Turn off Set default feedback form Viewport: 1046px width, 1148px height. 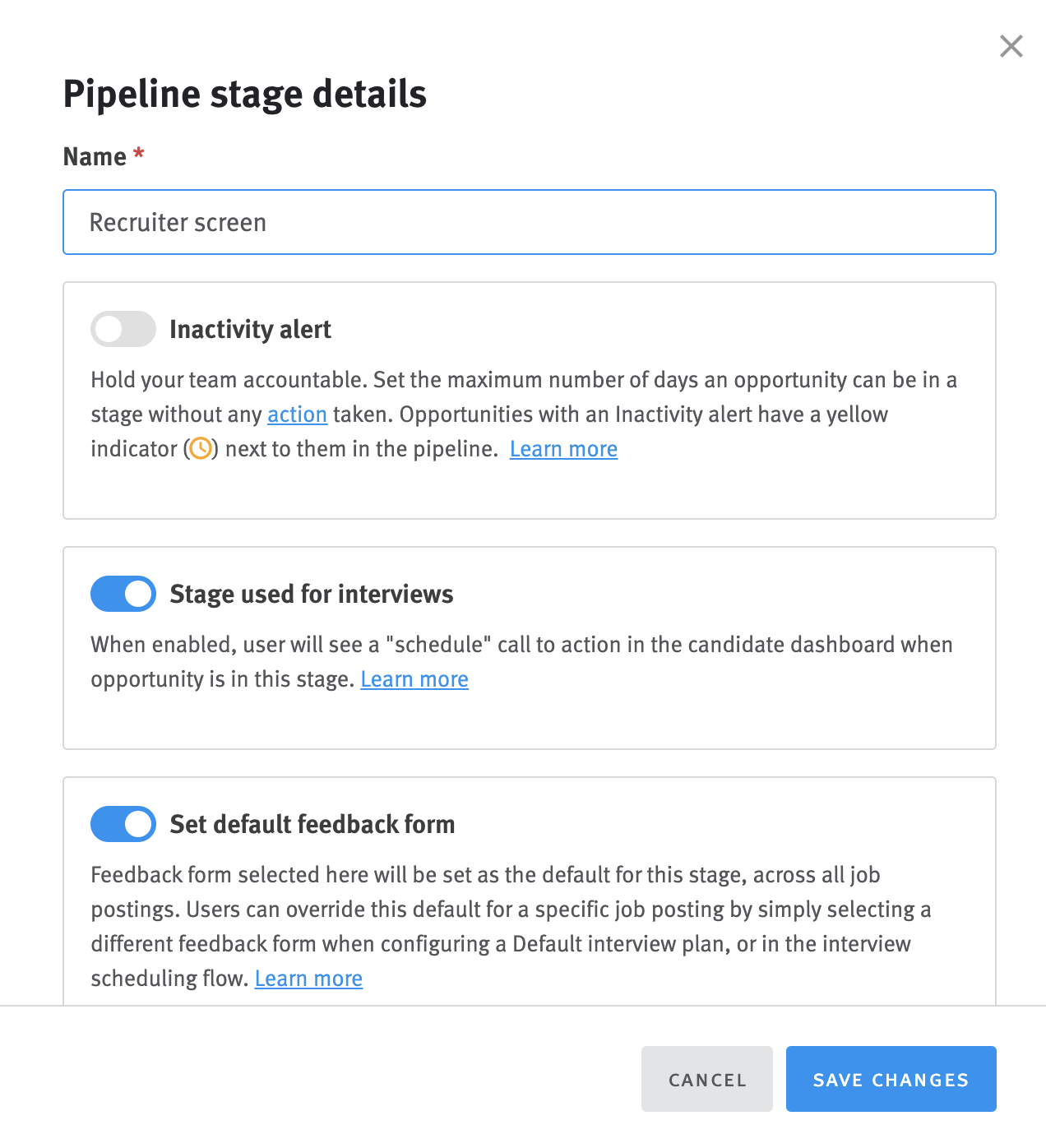point(123,824)
